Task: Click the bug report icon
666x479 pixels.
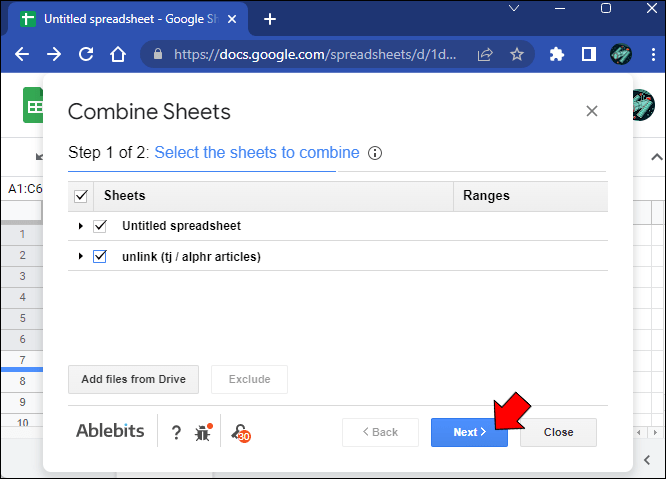Action: coord(203,432)
